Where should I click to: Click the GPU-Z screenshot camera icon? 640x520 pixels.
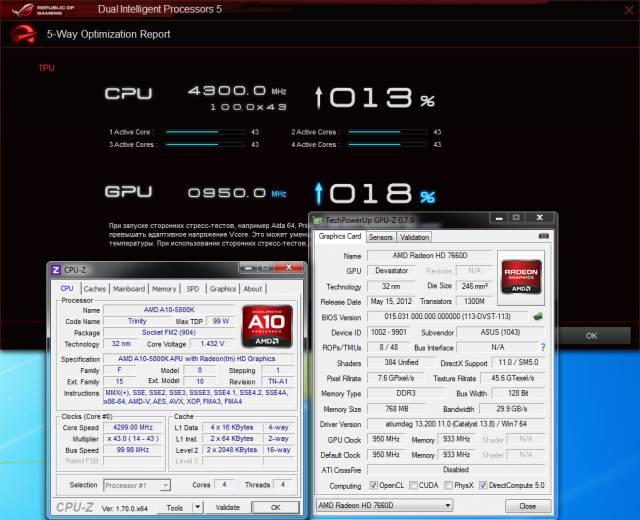coord(543,236)
